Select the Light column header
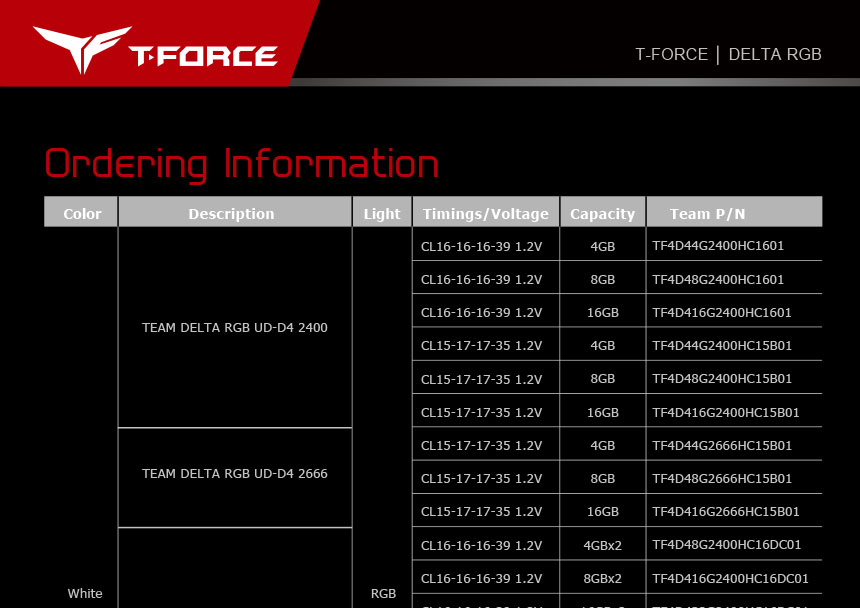 [382, 213]
